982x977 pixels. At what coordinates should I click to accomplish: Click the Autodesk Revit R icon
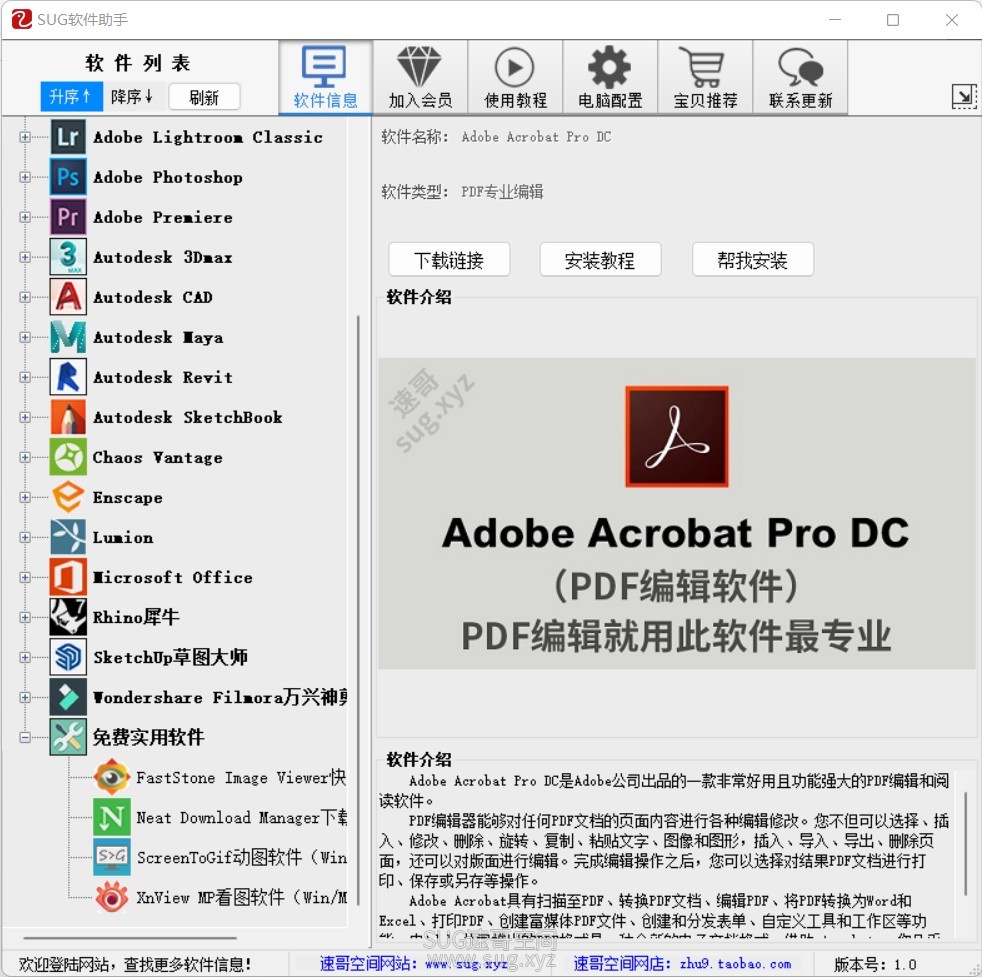point(68,378)
